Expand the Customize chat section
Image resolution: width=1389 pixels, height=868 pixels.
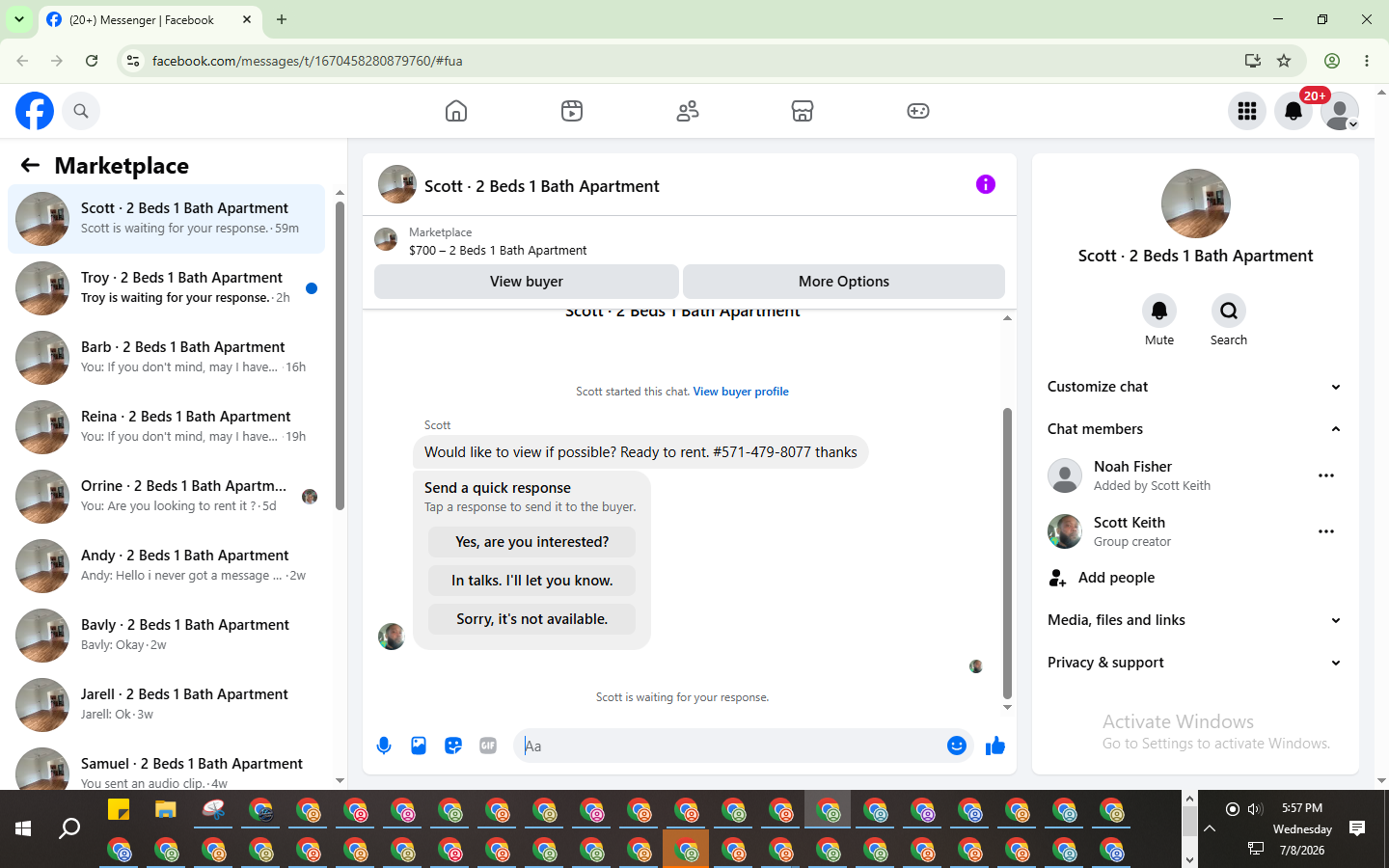pyautogui.click(x=1195, y=387)
